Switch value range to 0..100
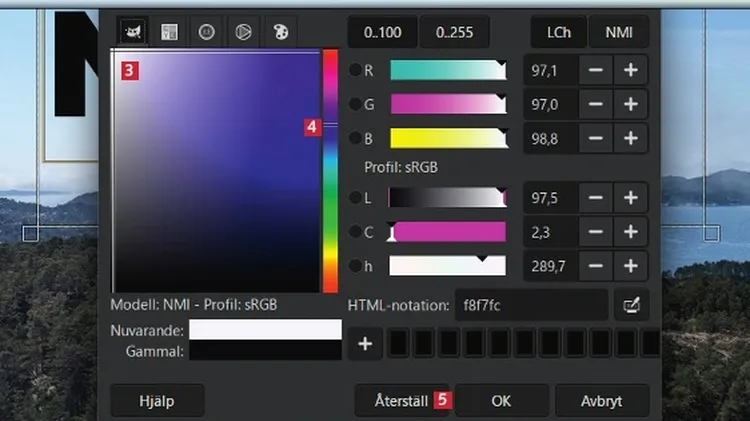 click(x=382, y=32)
